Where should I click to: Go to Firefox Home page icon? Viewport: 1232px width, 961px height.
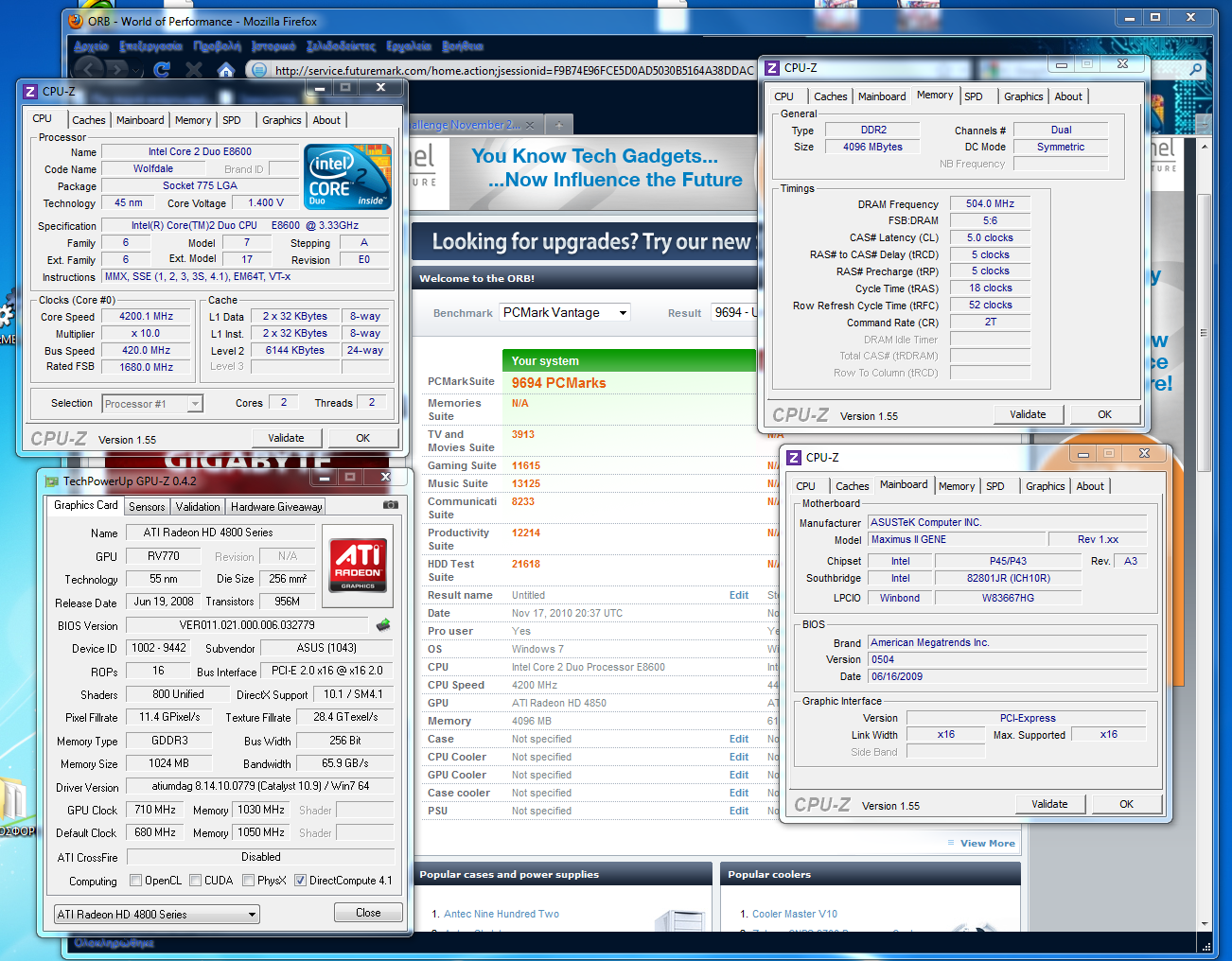tap(225, 69)
